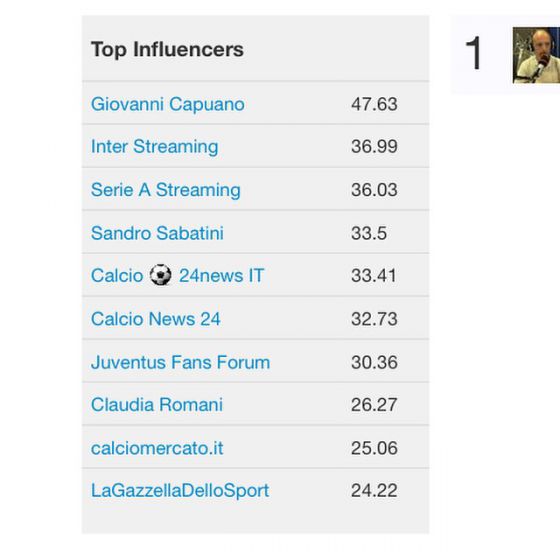Select Claudia Romani influencer link
The width and height of the screenshot is (560, 560).
pos(157,405)
